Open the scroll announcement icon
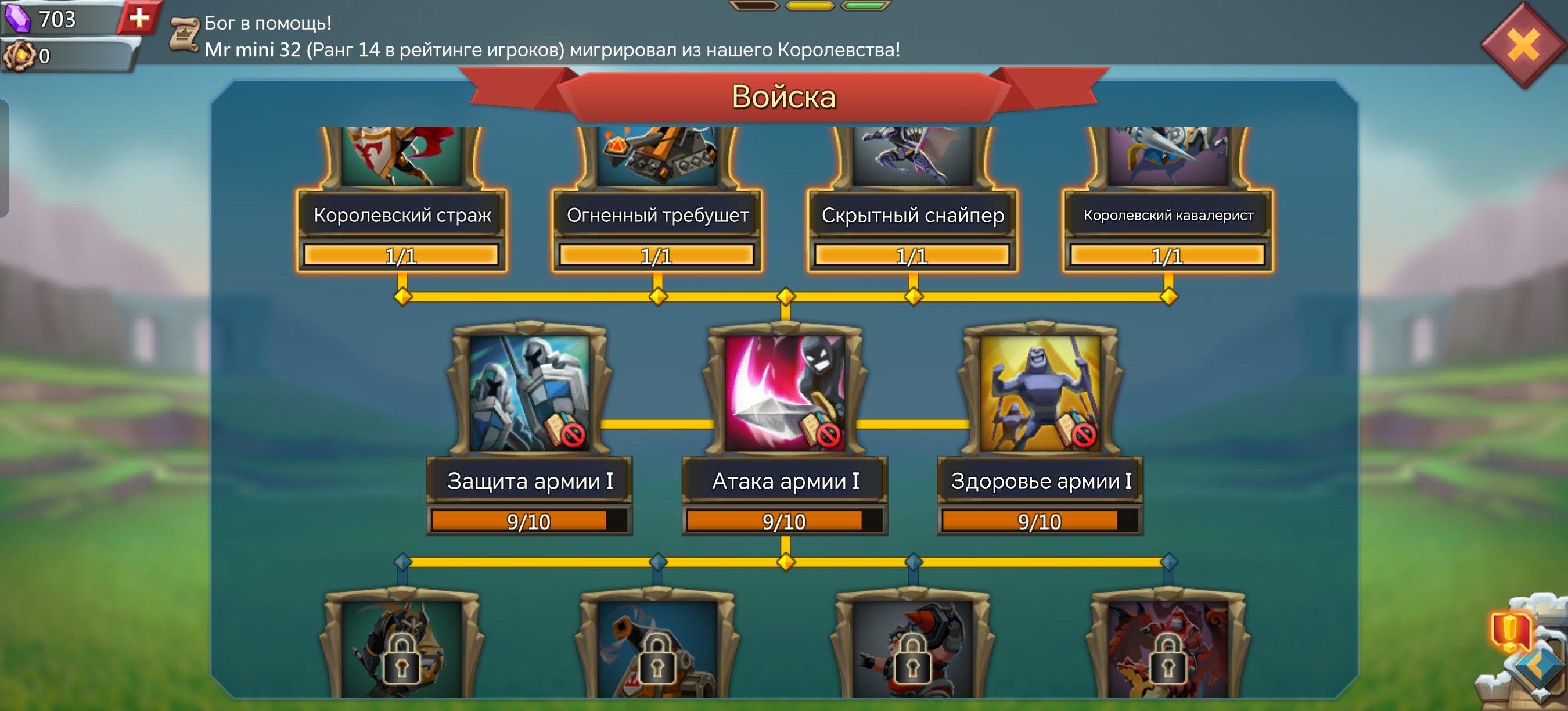The image size is (1568, 711). coord(185,35)
